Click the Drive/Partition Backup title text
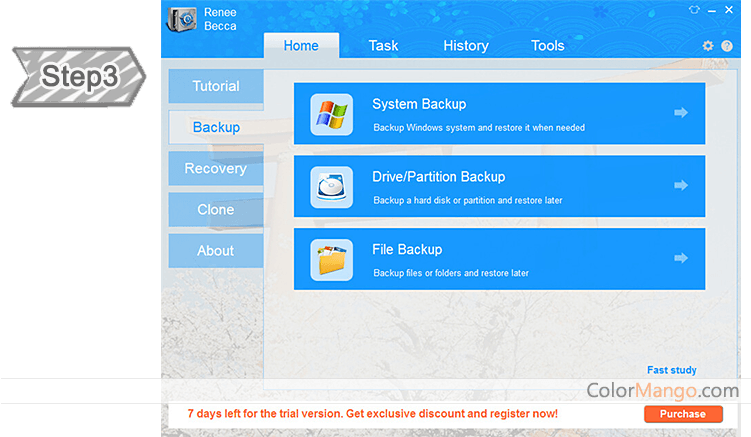 point(439,177)
